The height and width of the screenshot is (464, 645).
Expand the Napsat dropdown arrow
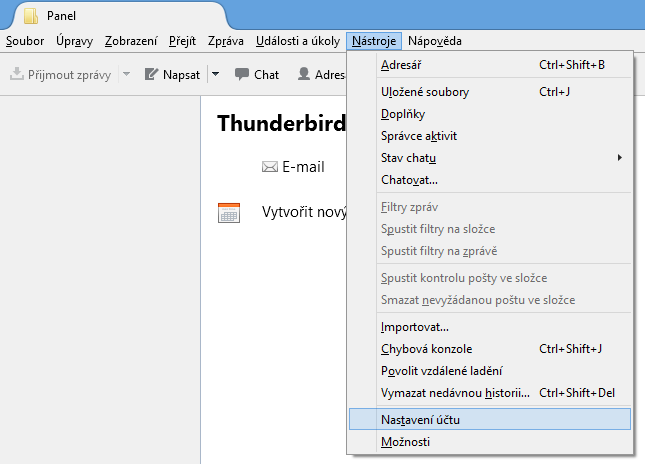click(x=215, y=74)
